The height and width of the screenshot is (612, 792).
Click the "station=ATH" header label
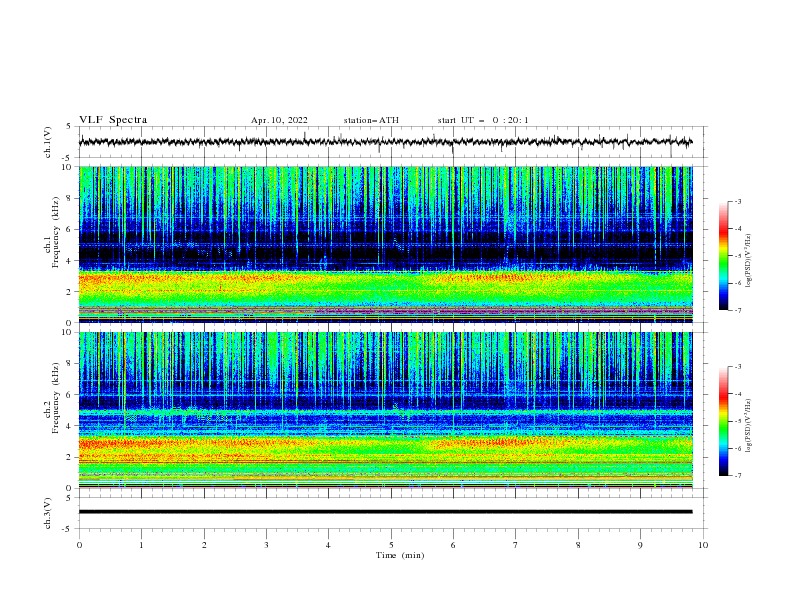pos(371,120)
